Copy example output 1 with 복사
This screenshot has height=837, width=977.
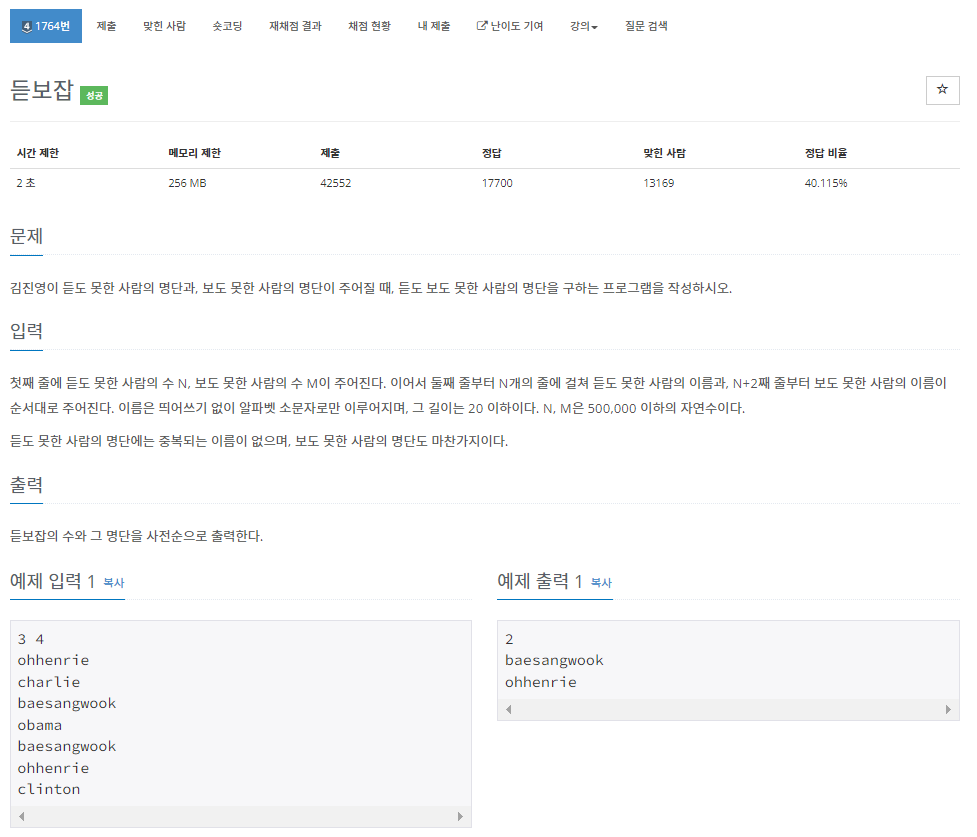[601, 583]
